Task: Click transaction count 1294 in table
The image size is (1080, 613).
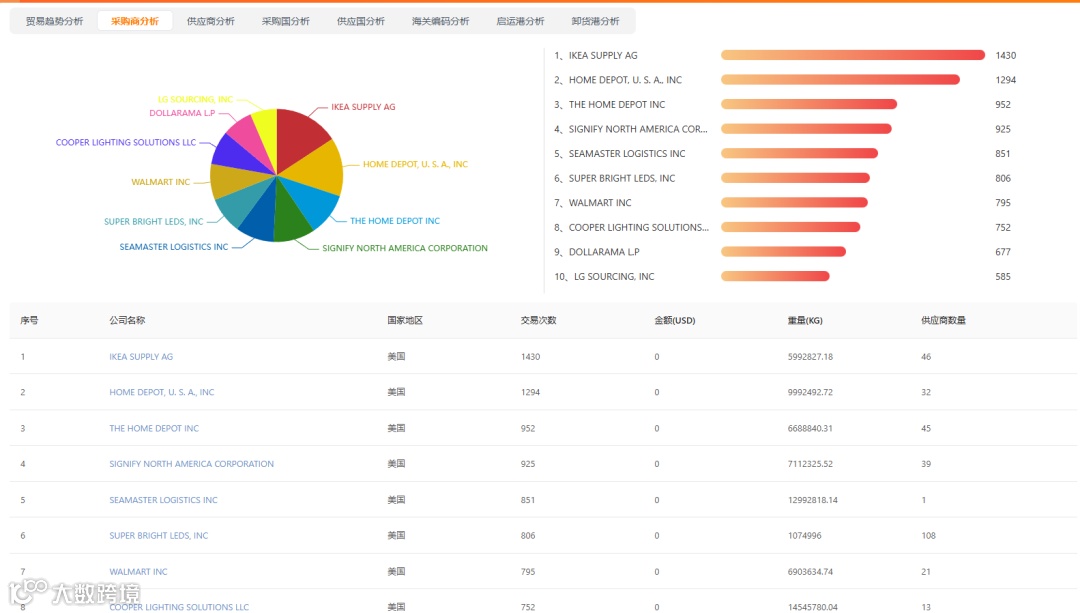Action: (x=530, y=393)
